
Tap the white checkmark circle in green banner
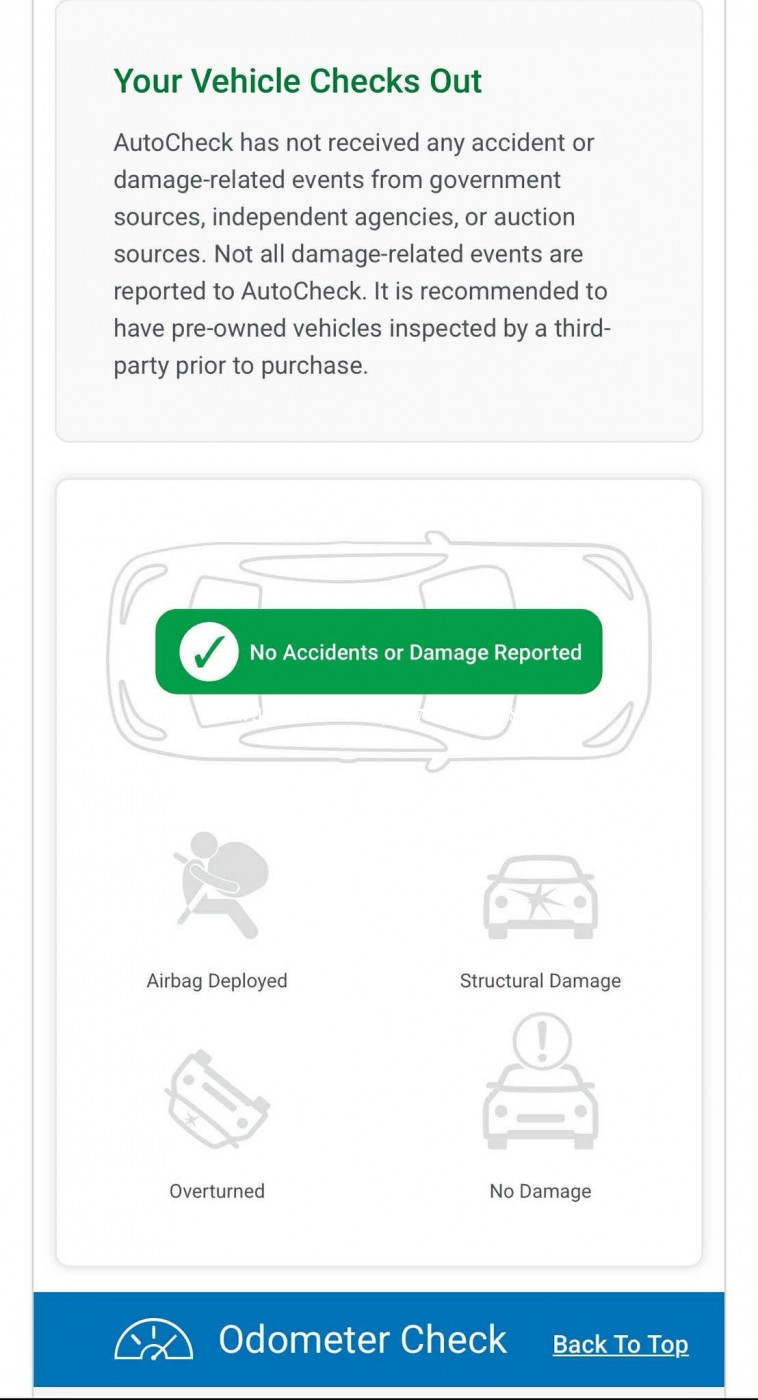pos(208,652)
